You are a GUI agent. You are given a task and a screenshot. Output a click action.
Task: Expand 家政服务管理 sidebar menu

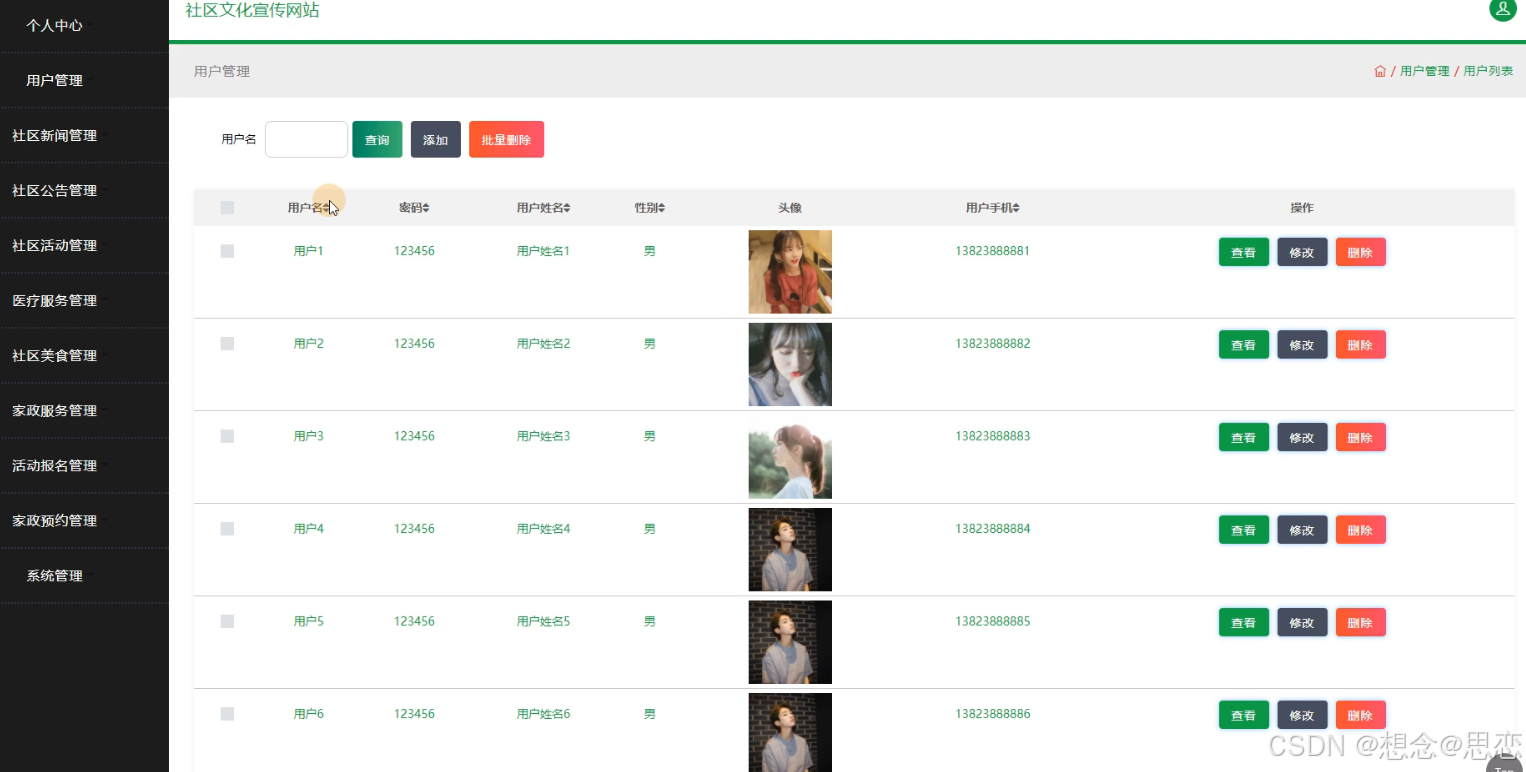84,410
